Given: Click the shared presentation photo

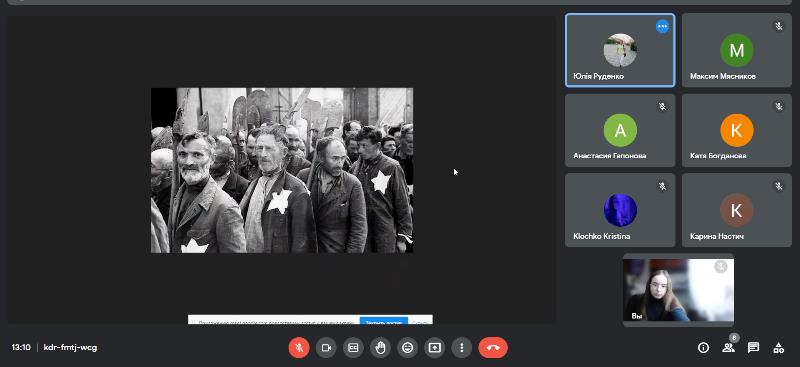Looking at the screenshot, I should [282, 170].
